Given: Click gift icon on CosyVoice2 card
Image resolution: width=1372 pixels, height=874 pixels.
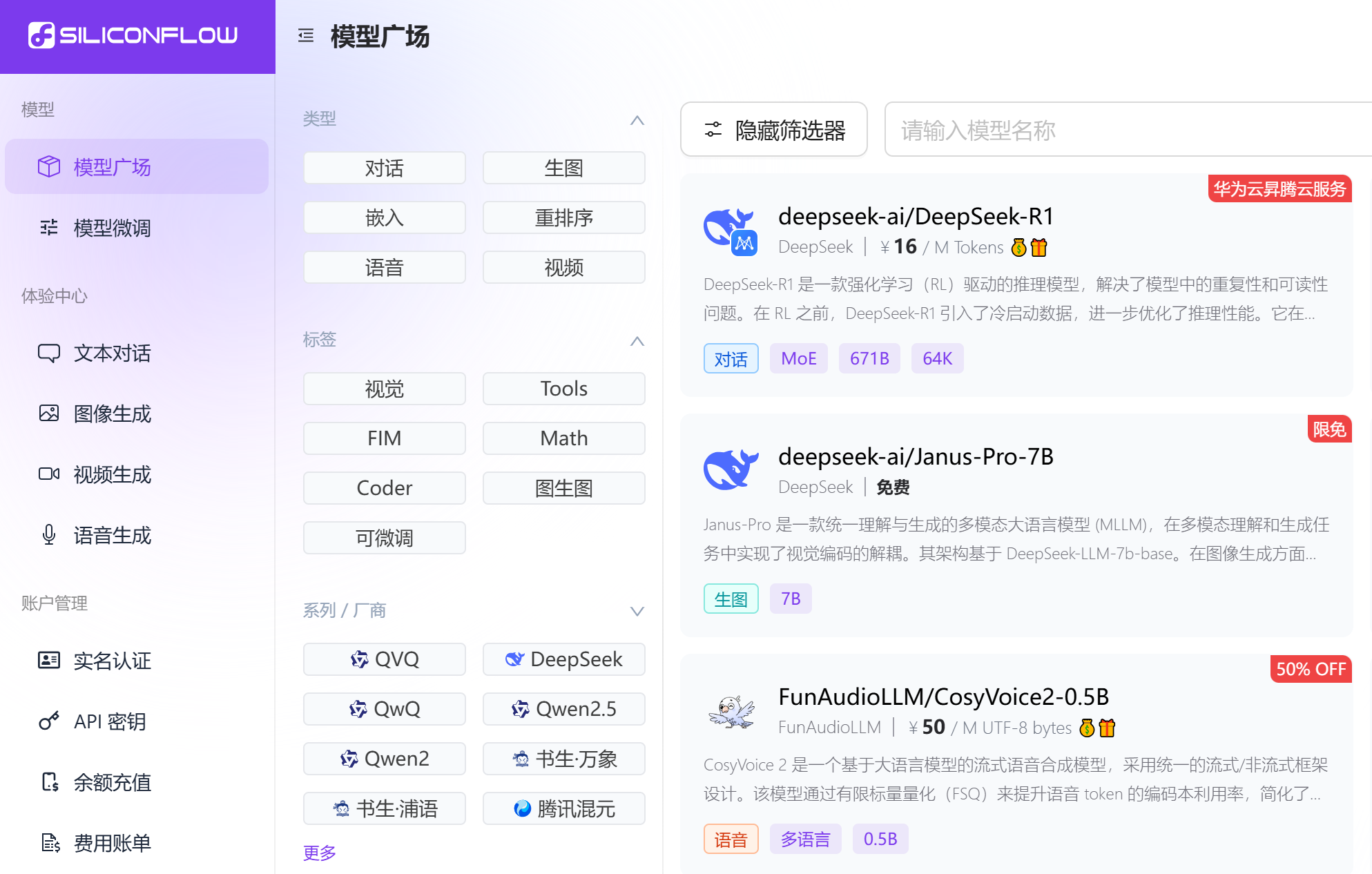Looking at the screenshot, I should pos(1107,728).
